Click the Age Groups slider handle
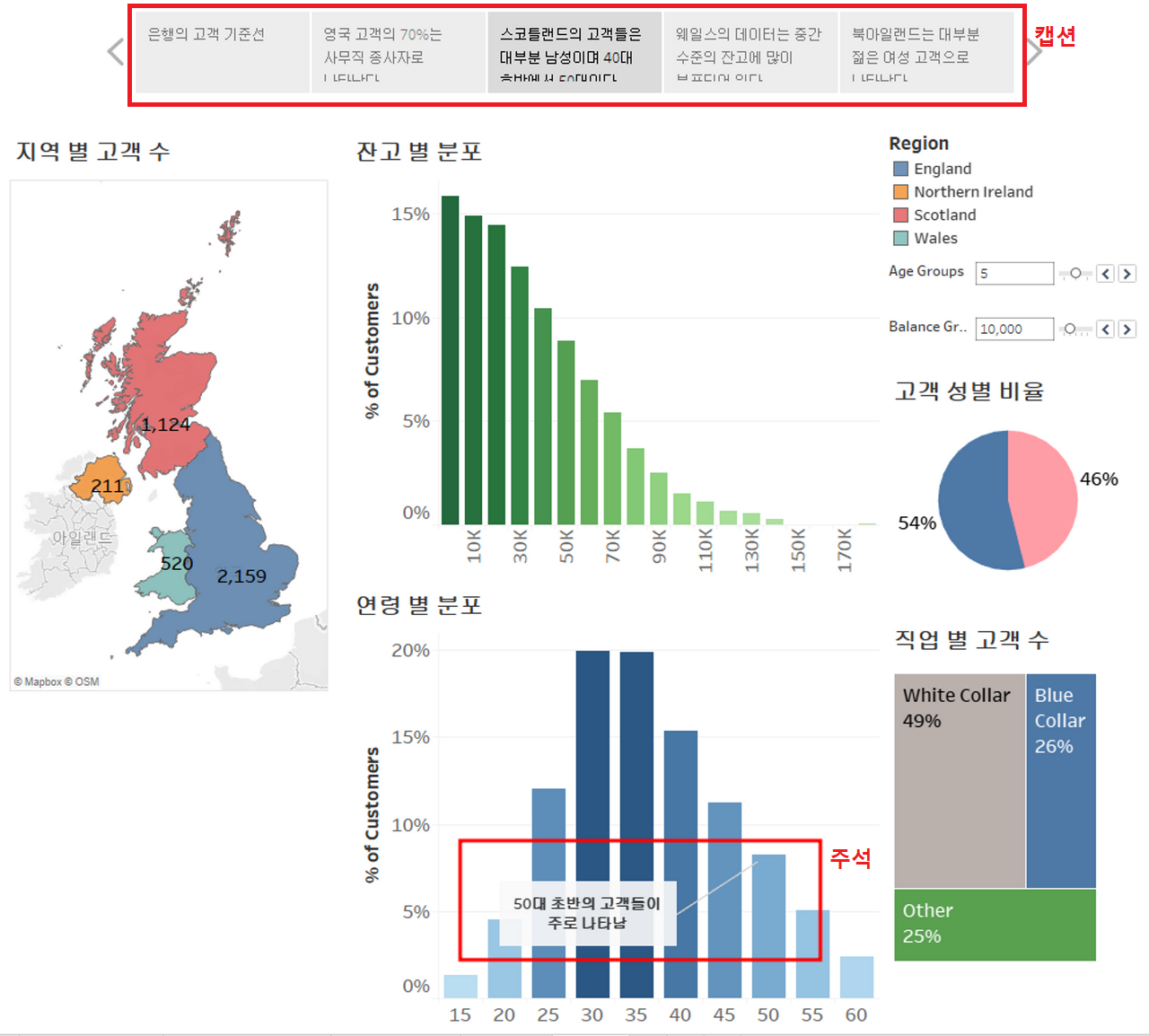The image size is (1149, 1036). coord(1075,273)
